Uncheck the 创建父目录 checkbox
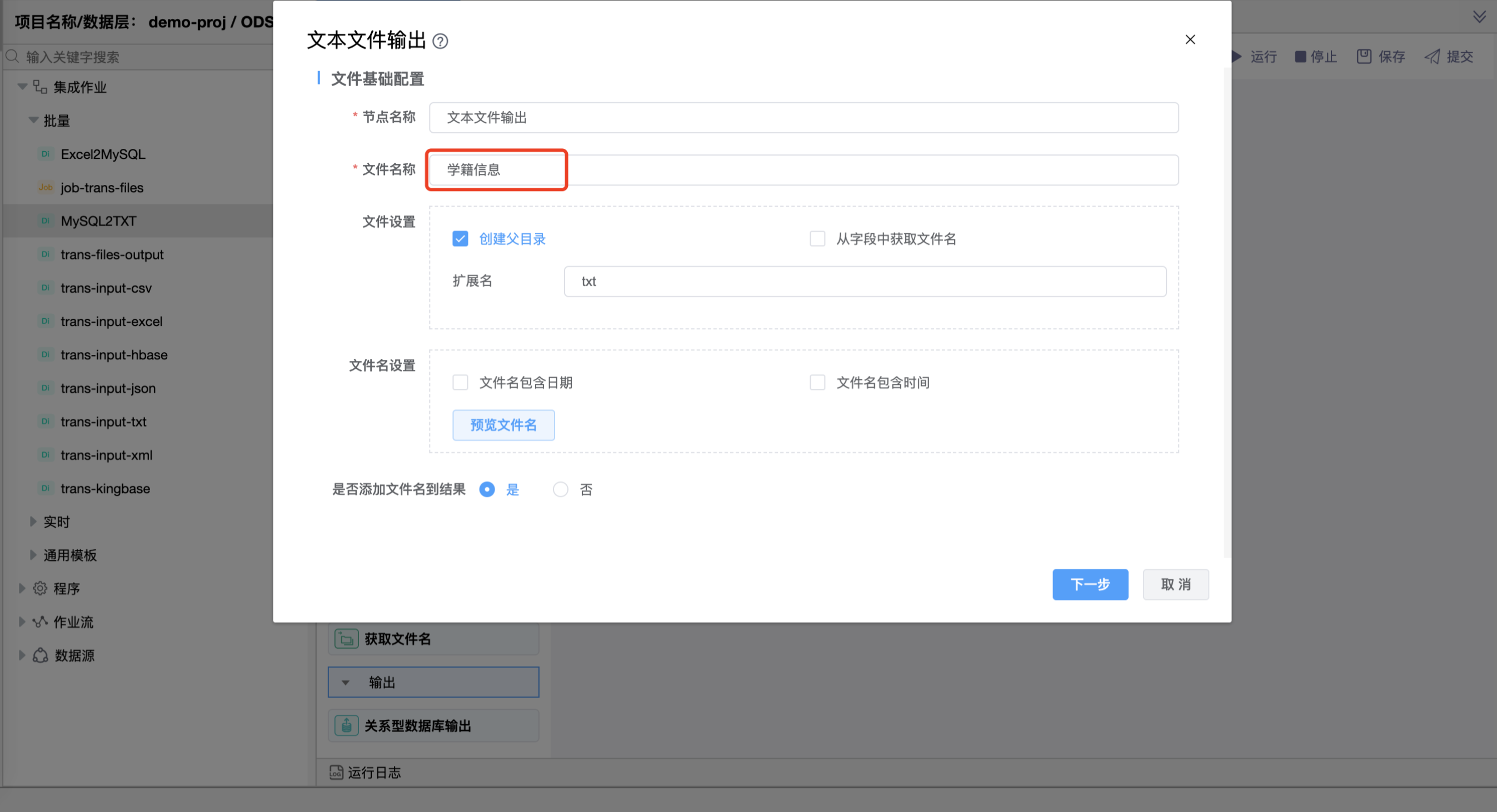Image resolution: width=1497 pixels, height=812 pixels. click(460, 239)
